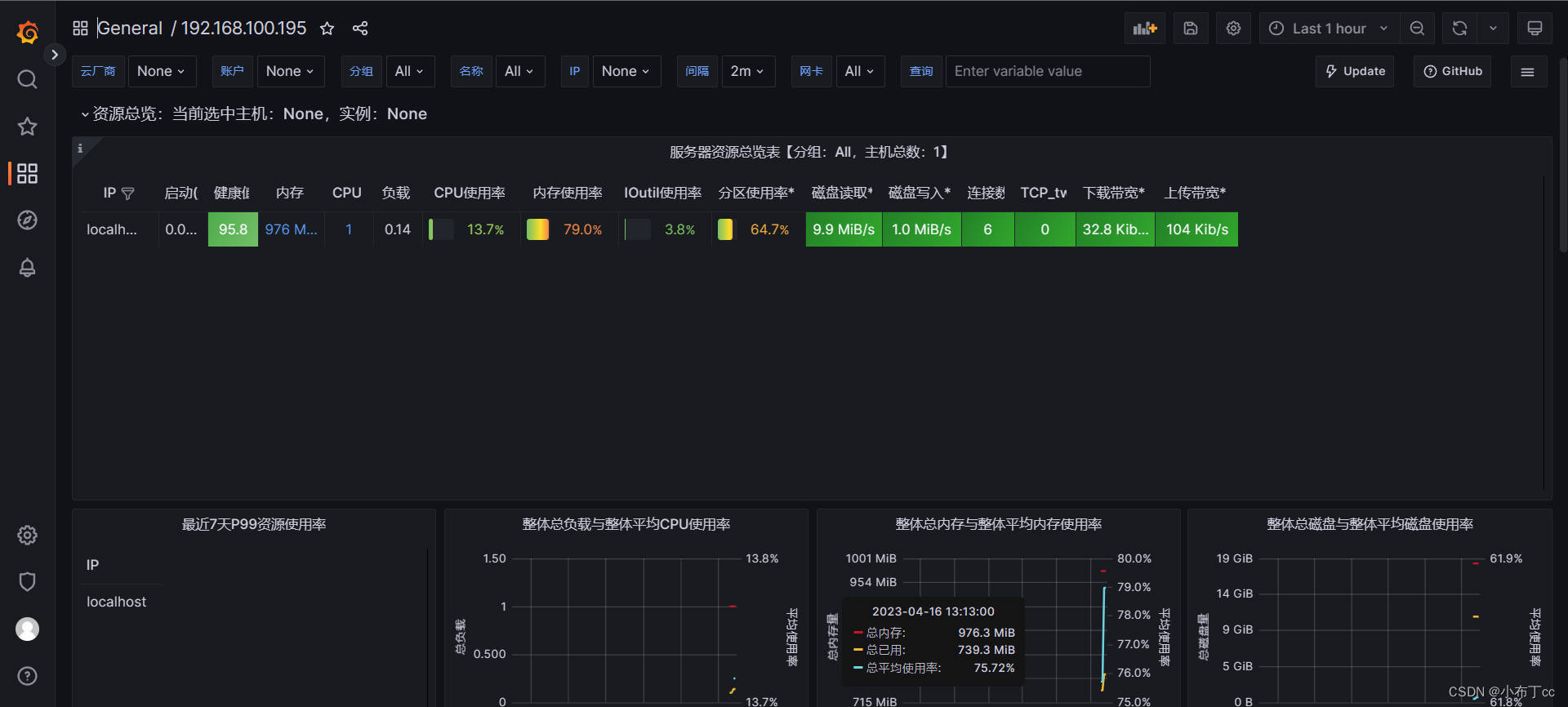This screenshot has width=1568, height=707.
Task: Click localhost in the P99 table
Action: pyautogui.click(x=117, y=602)
